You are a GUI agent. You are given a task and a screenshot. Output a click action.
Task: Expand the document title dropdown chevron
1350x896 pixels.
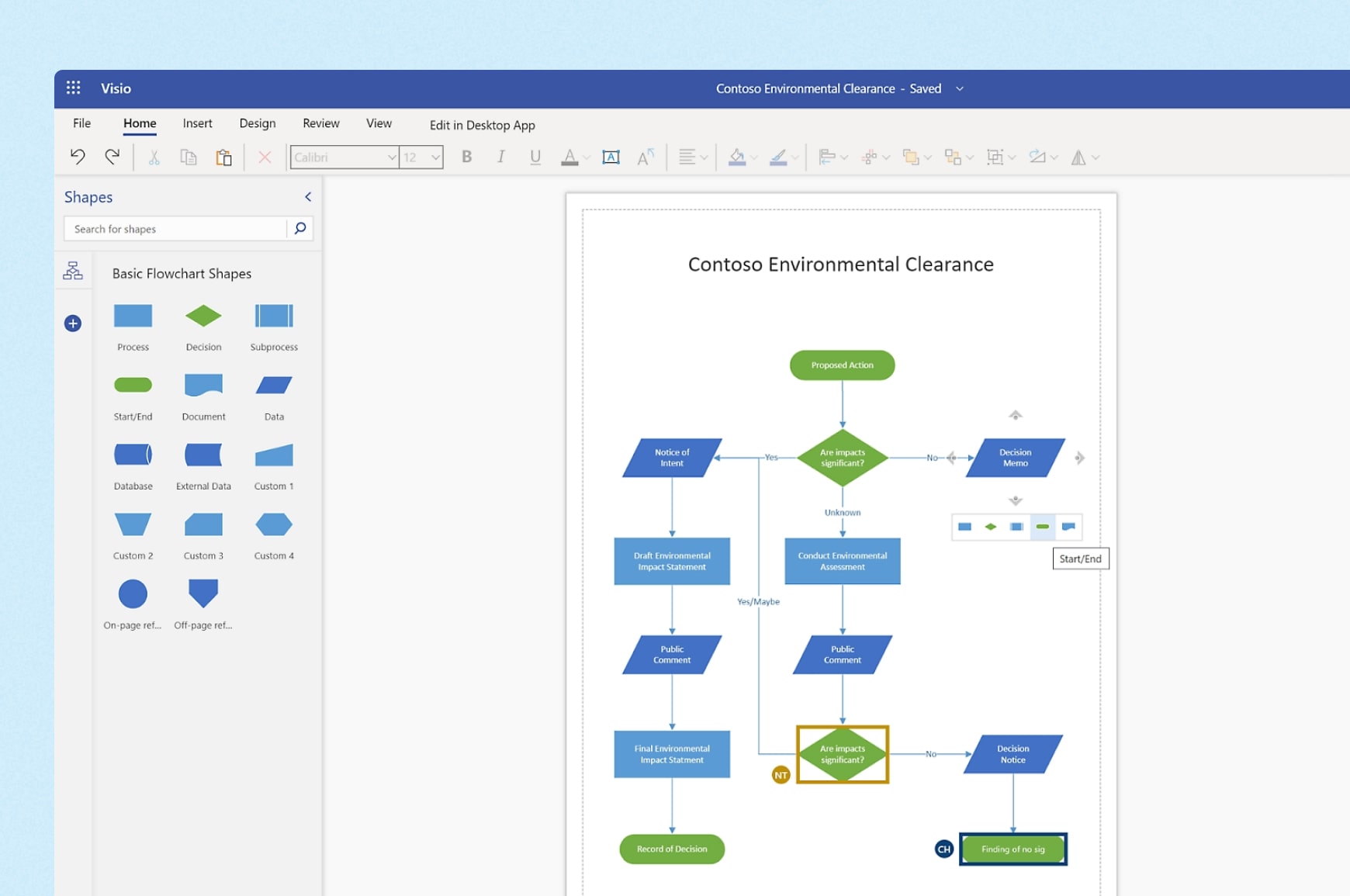click(960, 88)
